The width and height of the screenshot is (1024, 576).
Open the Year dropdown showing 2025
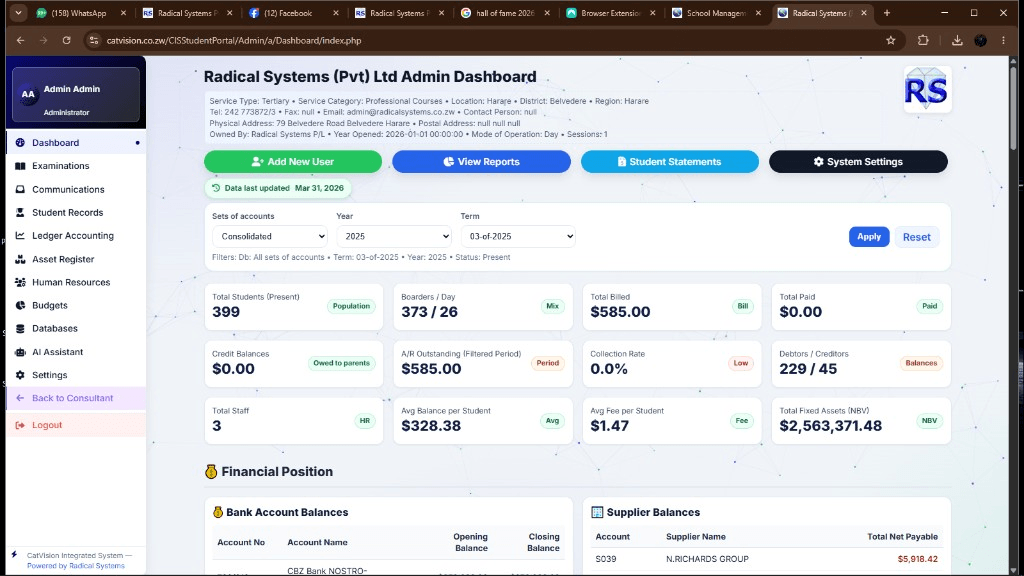coord(394,236)
